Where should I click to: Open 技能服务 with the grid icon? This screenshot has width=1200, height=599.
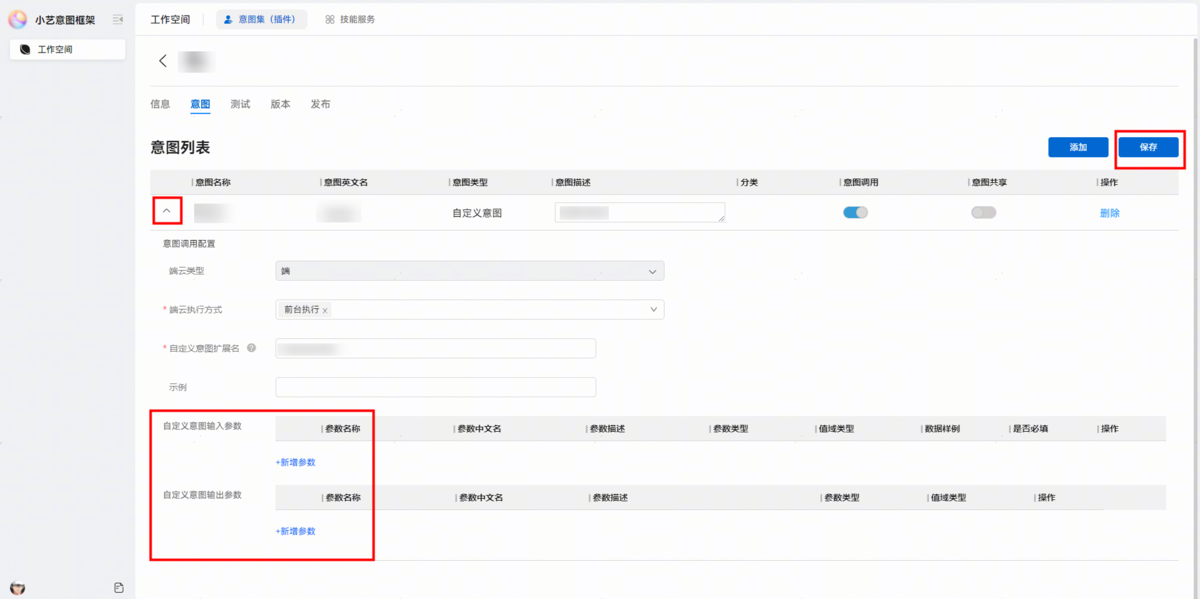point(350,19)
